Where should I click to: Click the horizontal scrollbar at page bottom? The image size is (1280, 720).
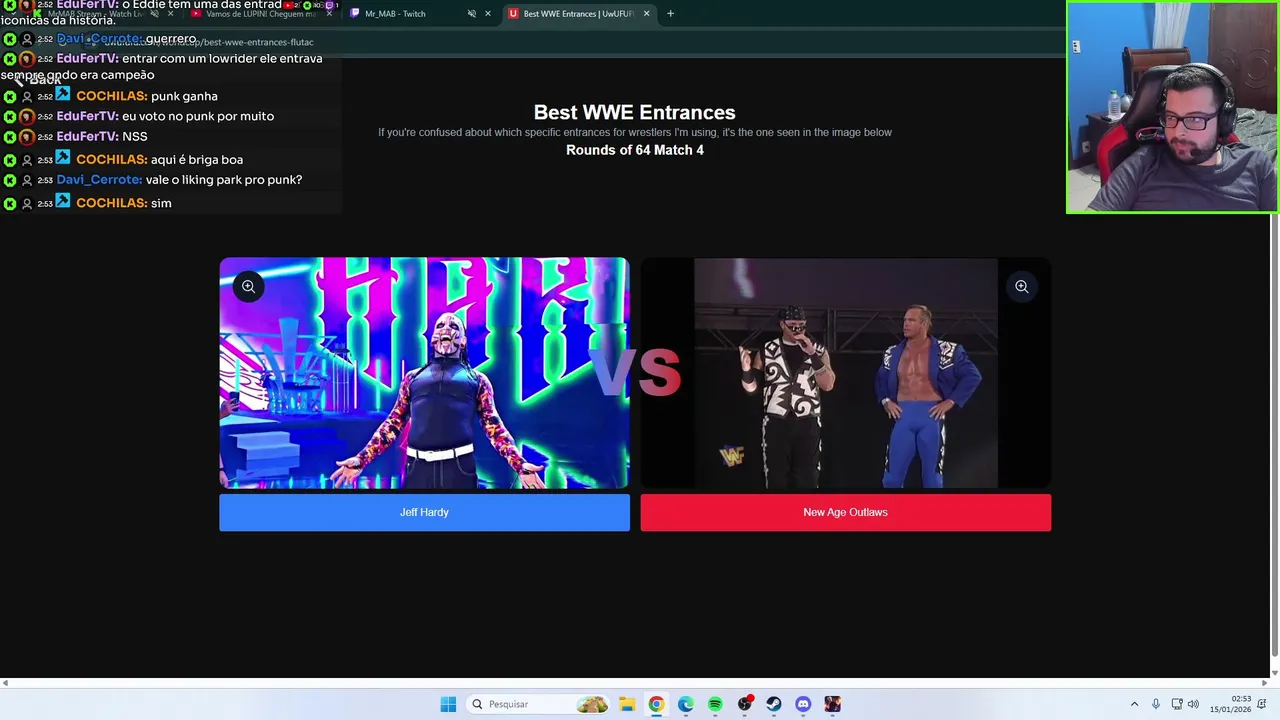coord(635,683)
